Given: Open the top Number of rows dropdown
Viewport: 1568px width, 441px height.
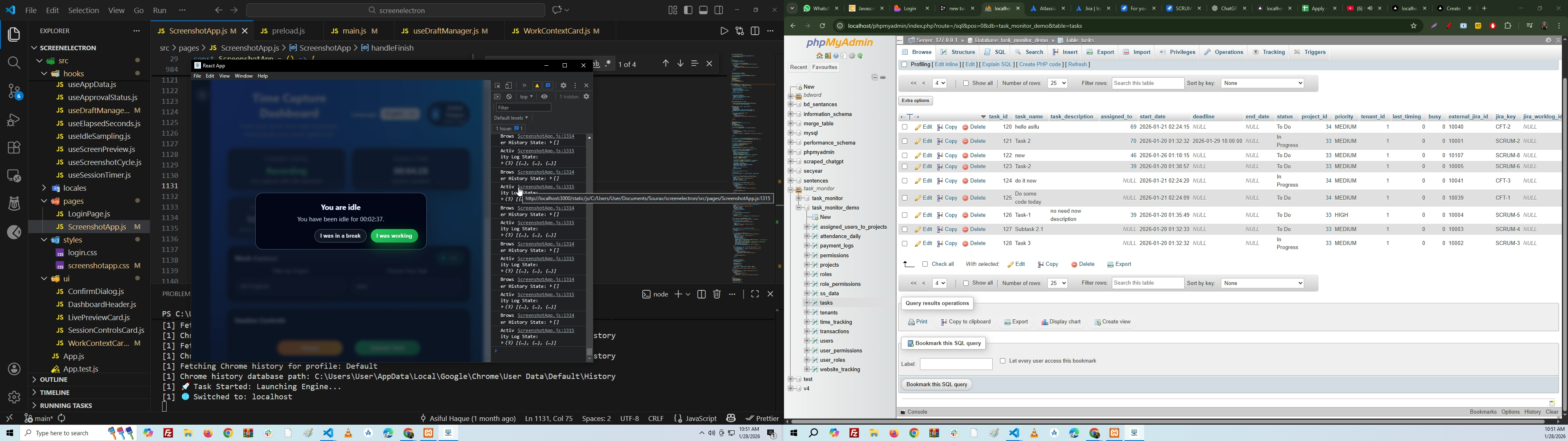Looking at the screenshot, I should tap(1057, 83).
